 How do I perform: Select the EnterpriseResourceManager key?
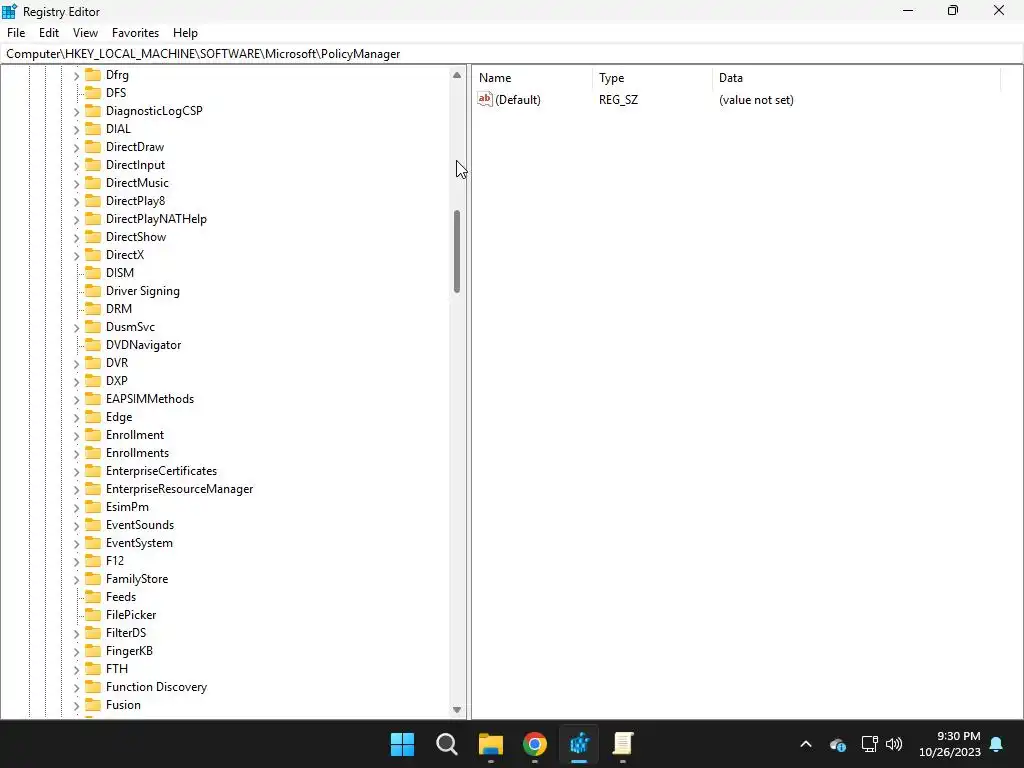[179, 488]
